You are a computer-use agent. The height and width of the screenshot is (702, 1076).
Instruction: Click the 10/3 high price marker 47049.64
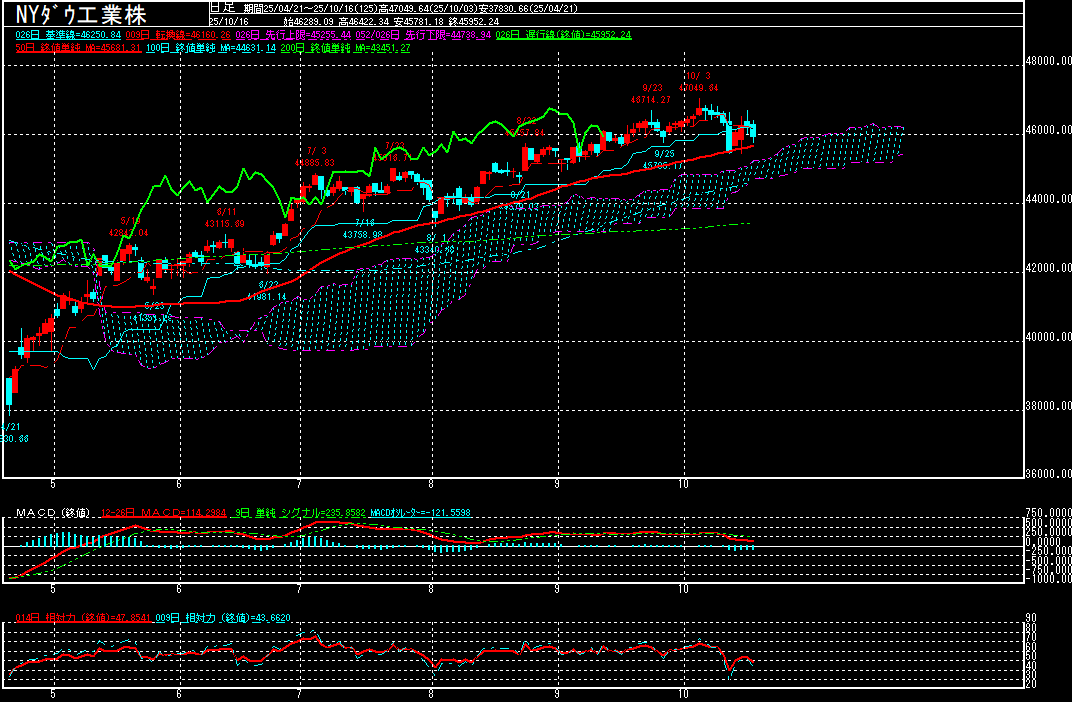698,88
